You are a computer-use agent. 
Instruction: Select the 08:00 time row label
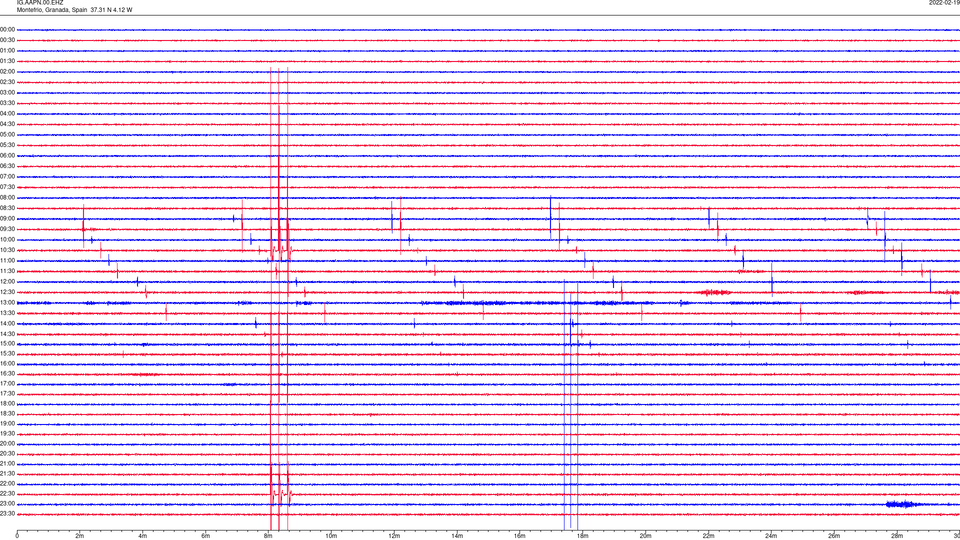coord(7,198)
